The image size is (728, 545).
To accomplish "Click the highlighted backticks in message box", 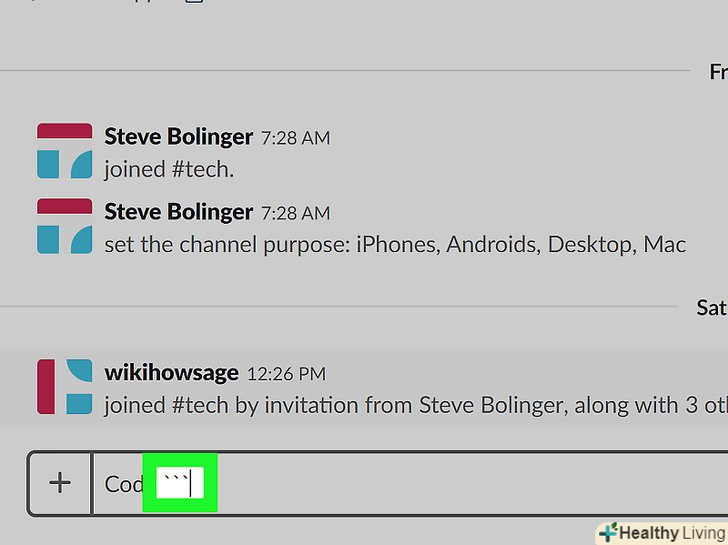I will point(179,484).
